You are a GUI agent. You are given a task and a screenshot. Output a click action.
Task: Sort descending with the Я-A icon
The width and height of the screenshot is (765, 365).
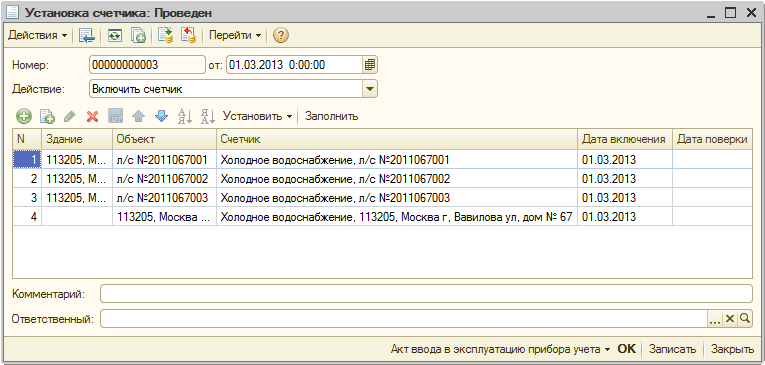(x=208, y=116)
